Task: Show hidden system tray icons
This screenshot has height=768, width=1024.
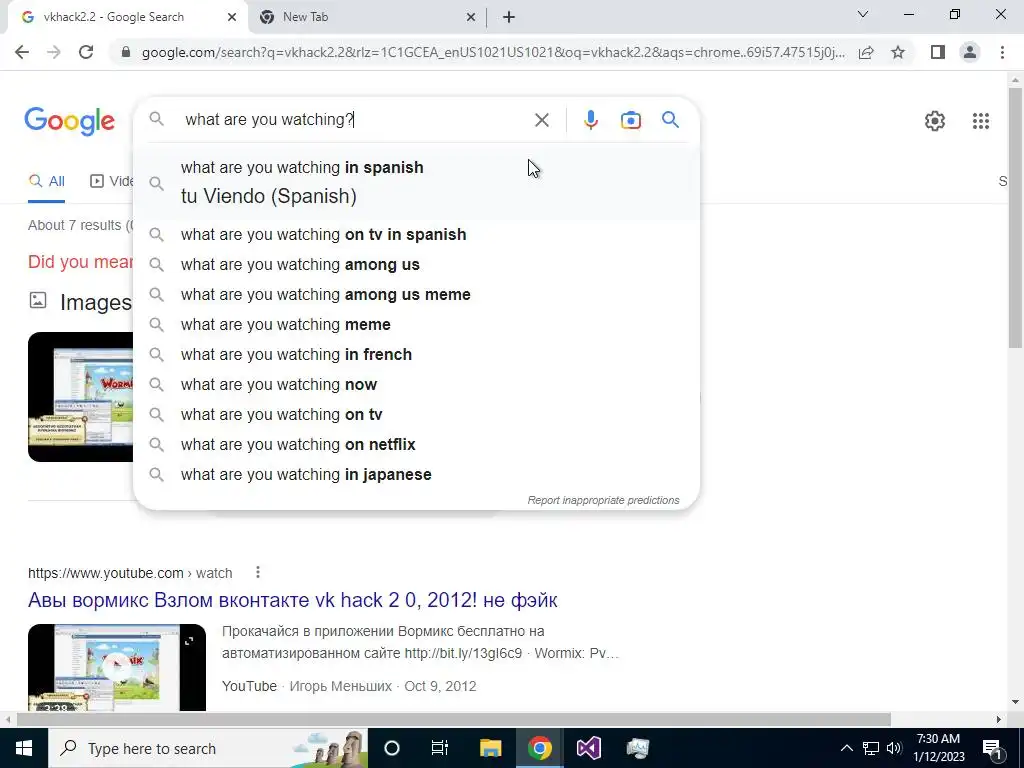Action: click(x=846, y=748)
